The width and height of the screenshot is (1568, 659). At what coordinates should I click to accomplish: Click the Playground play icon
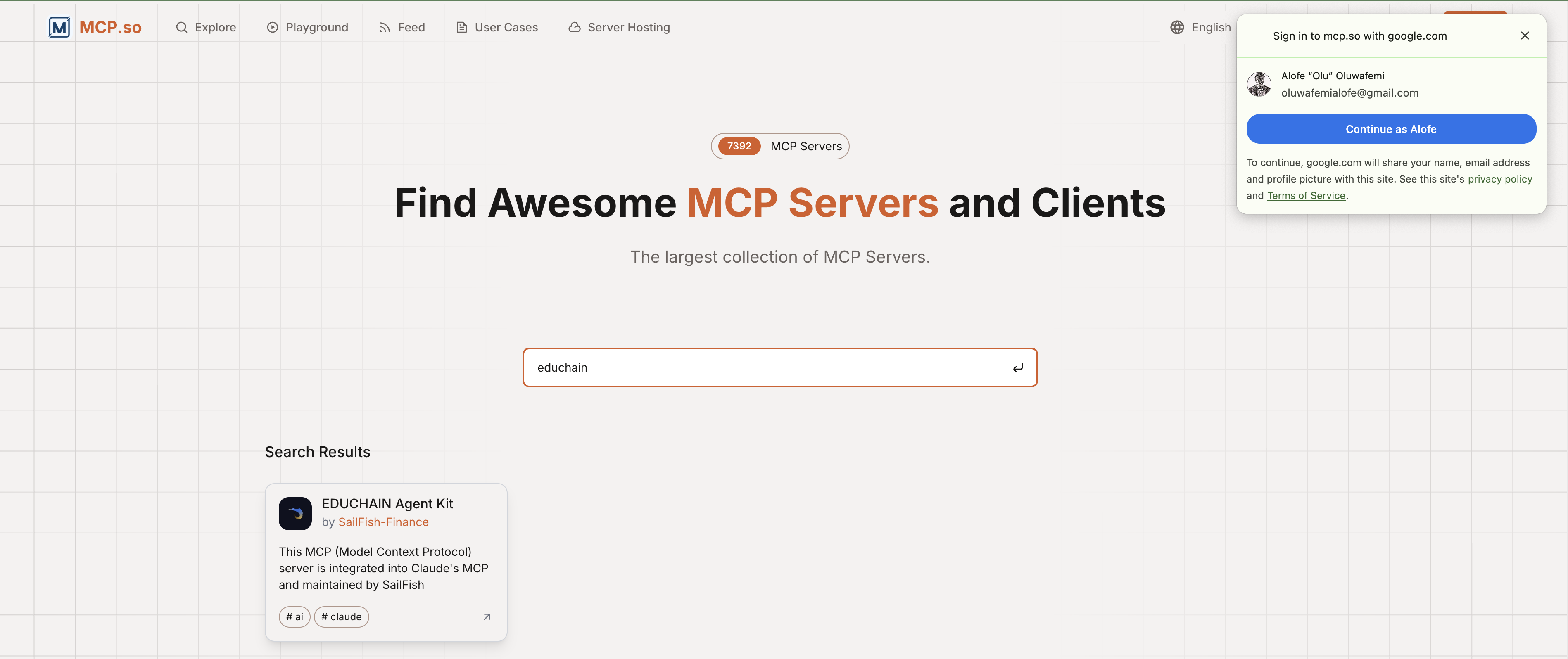point(272,27)
